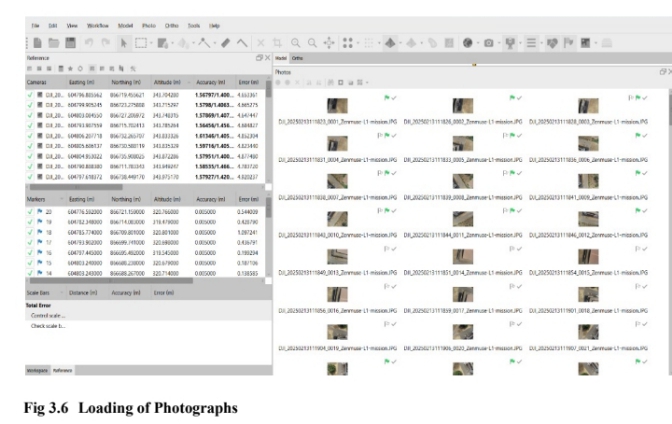Viewport: 672px width, 424px height.
Task: Select the arrow Navigation pointer tool
Action: point(125,44)
